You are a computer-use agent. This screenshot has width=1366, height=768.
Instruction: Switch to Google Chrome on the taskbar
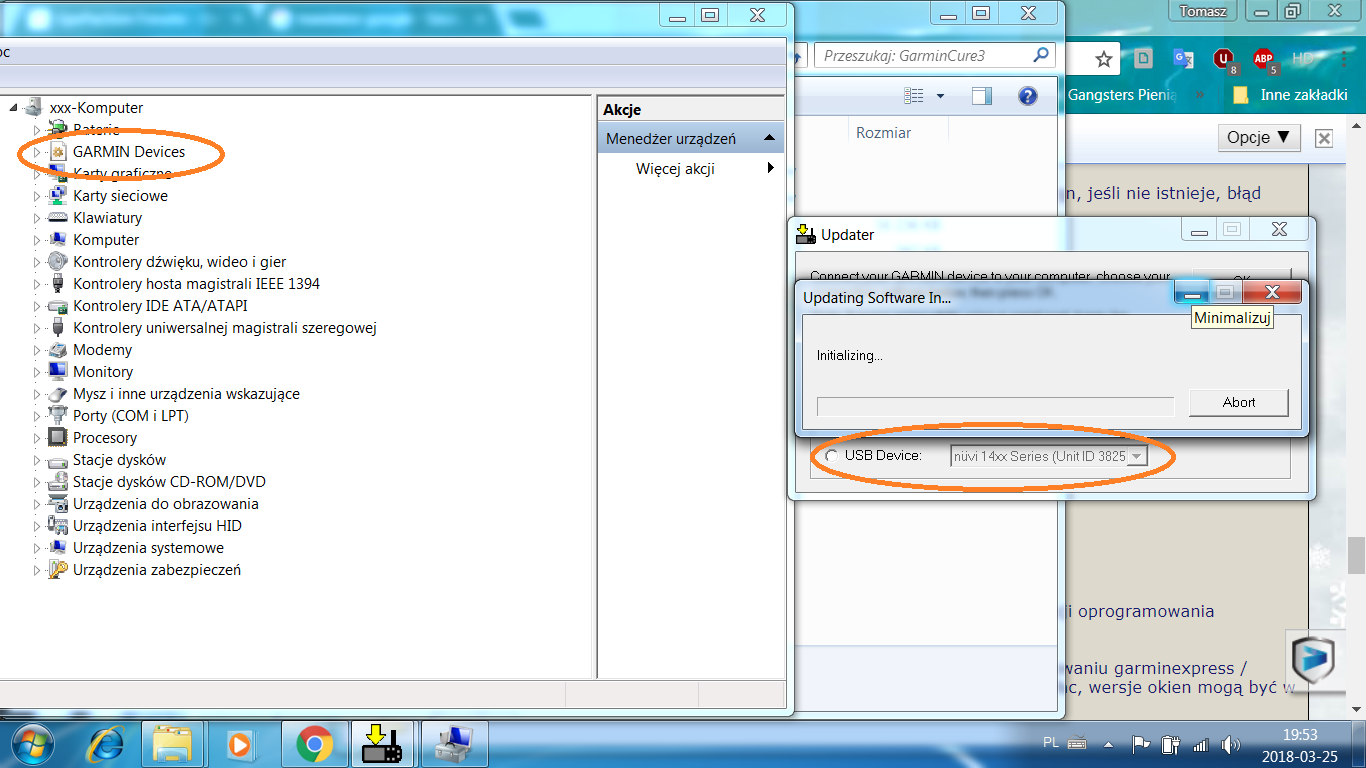point(314,744)
